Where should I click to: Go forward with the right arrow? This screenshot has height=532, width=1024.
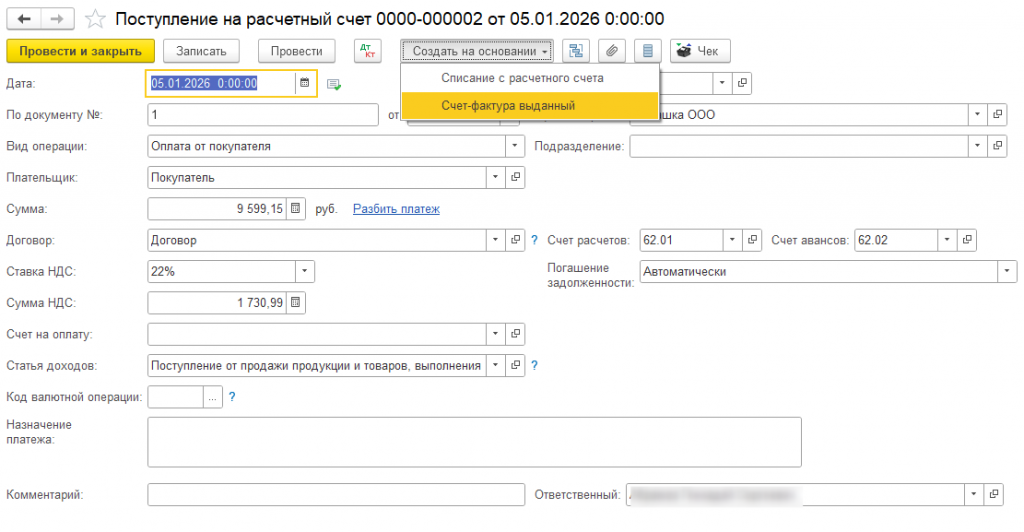[x=57, y=19]
